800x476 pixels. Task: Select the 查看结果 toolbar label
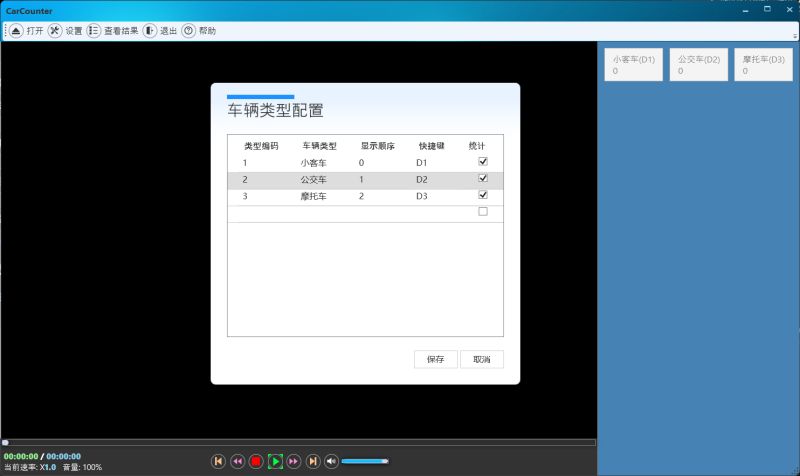click(x=121, y=31)
